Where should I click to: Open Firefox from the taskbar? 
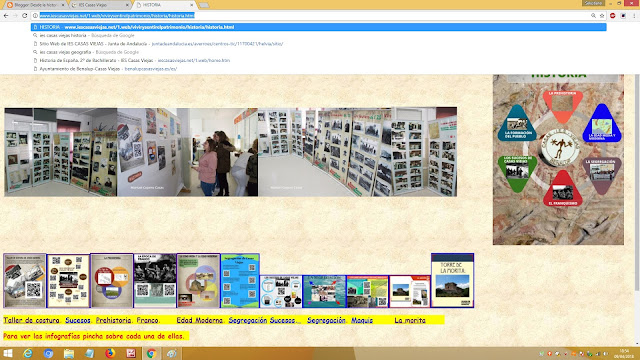(110, 353)
